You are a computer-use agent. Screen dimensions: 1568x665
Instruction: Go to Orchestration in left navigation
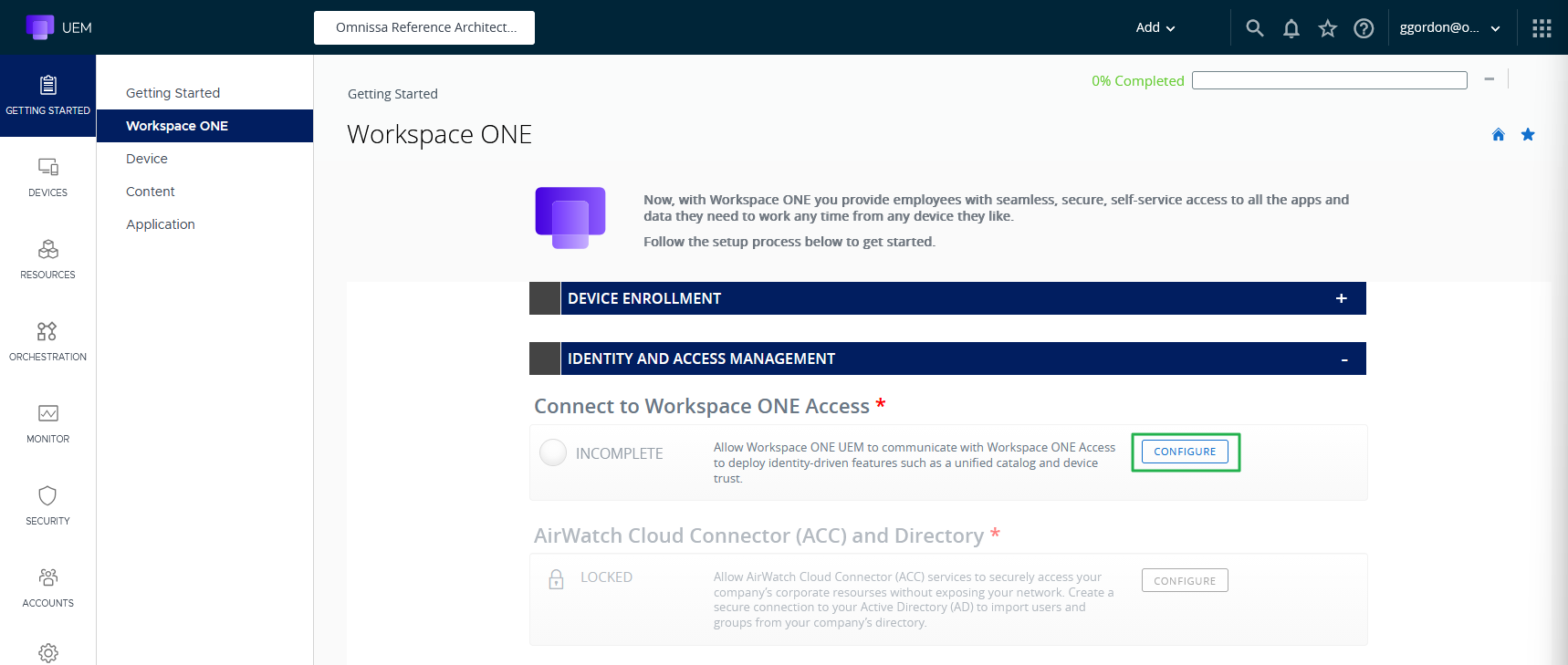(x=47, y=341)
